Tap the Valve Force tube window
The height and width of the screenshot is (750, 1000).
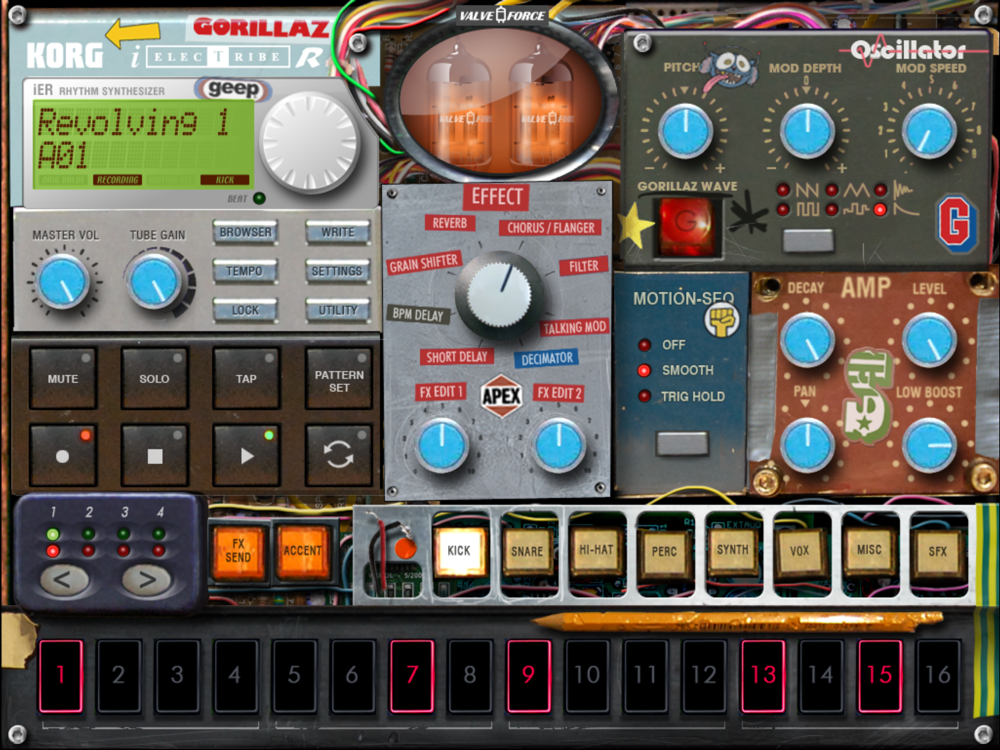501,102
